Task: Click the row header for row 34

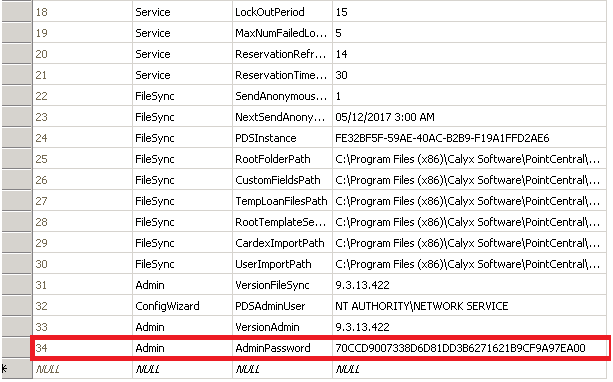Action: tap(16, 348)
